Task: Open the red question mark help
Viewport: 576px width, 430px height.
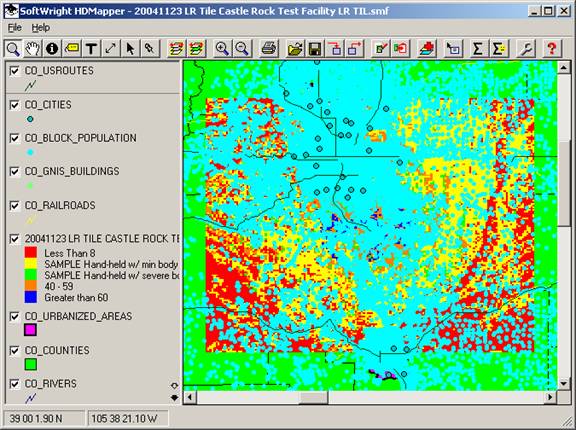Action: [x=551, y=48]
